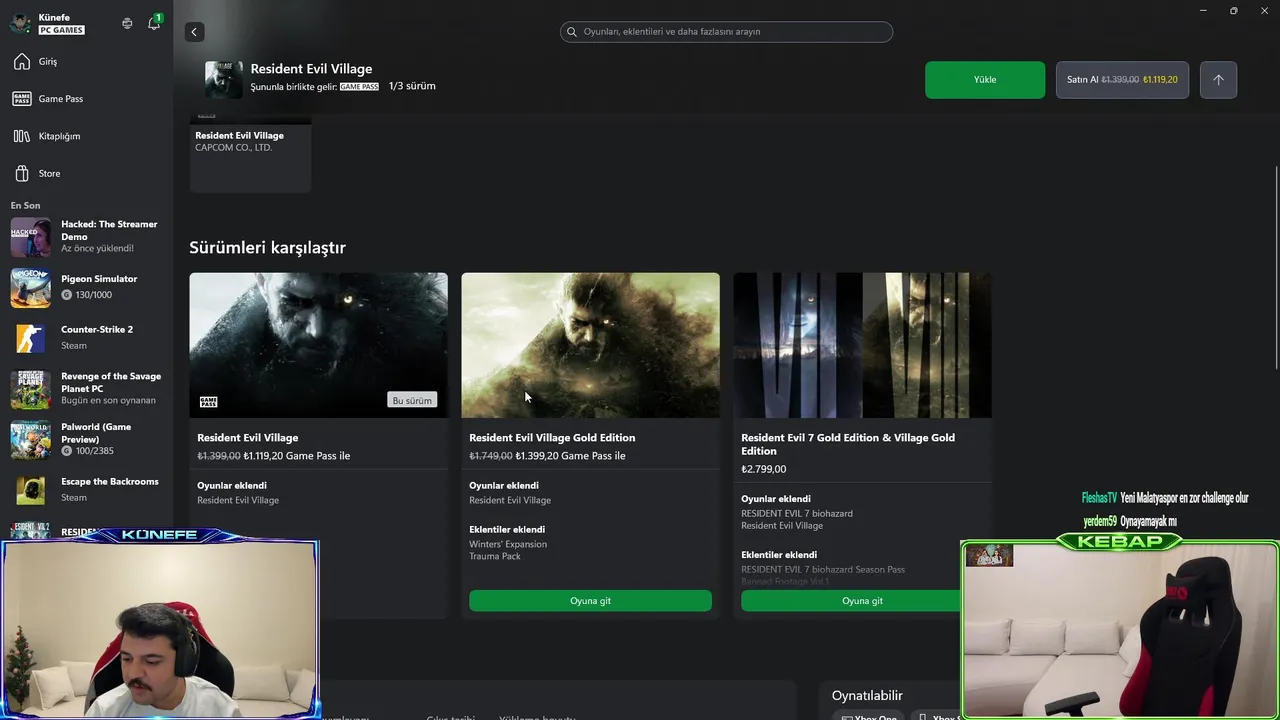The width and height of the screenshot is (1280, 720).
Task: Click the CAPCOM CO., LTD. publisher card
Action: [x=250, y=155]
